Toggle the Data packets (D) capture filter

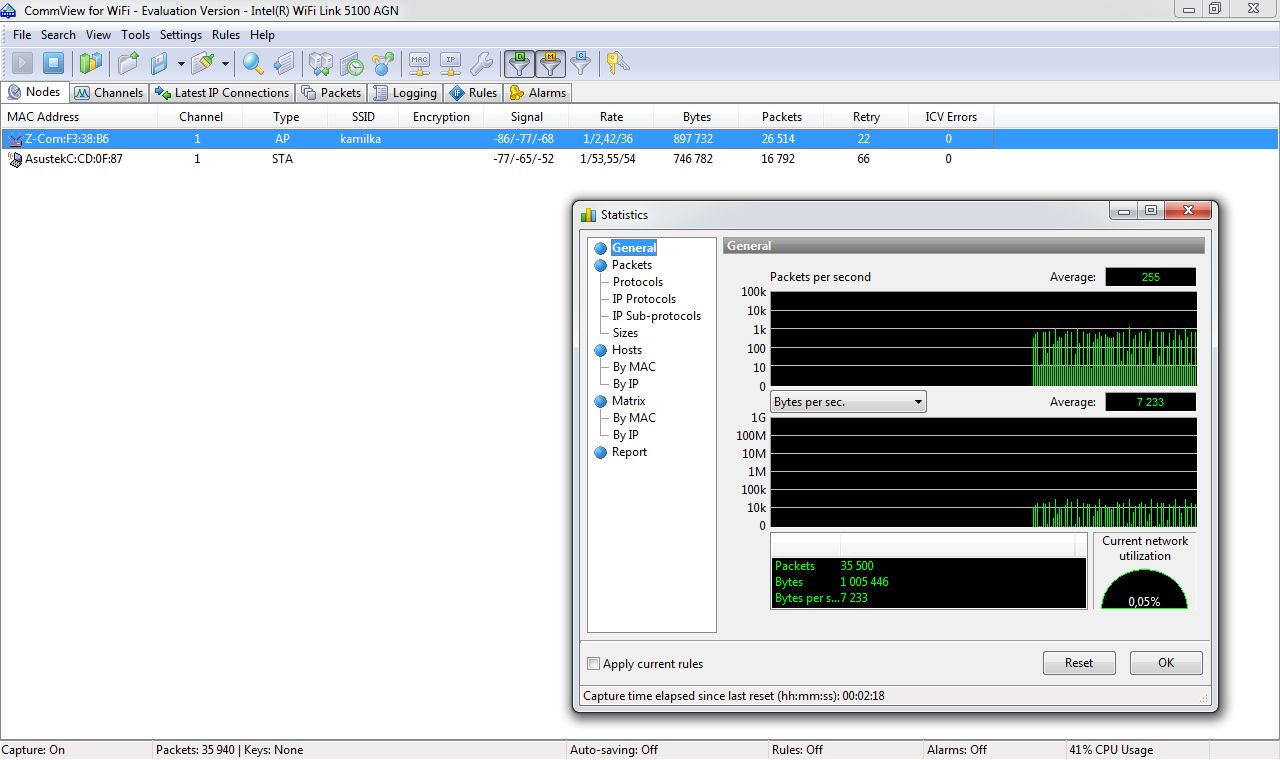(519, 64)
